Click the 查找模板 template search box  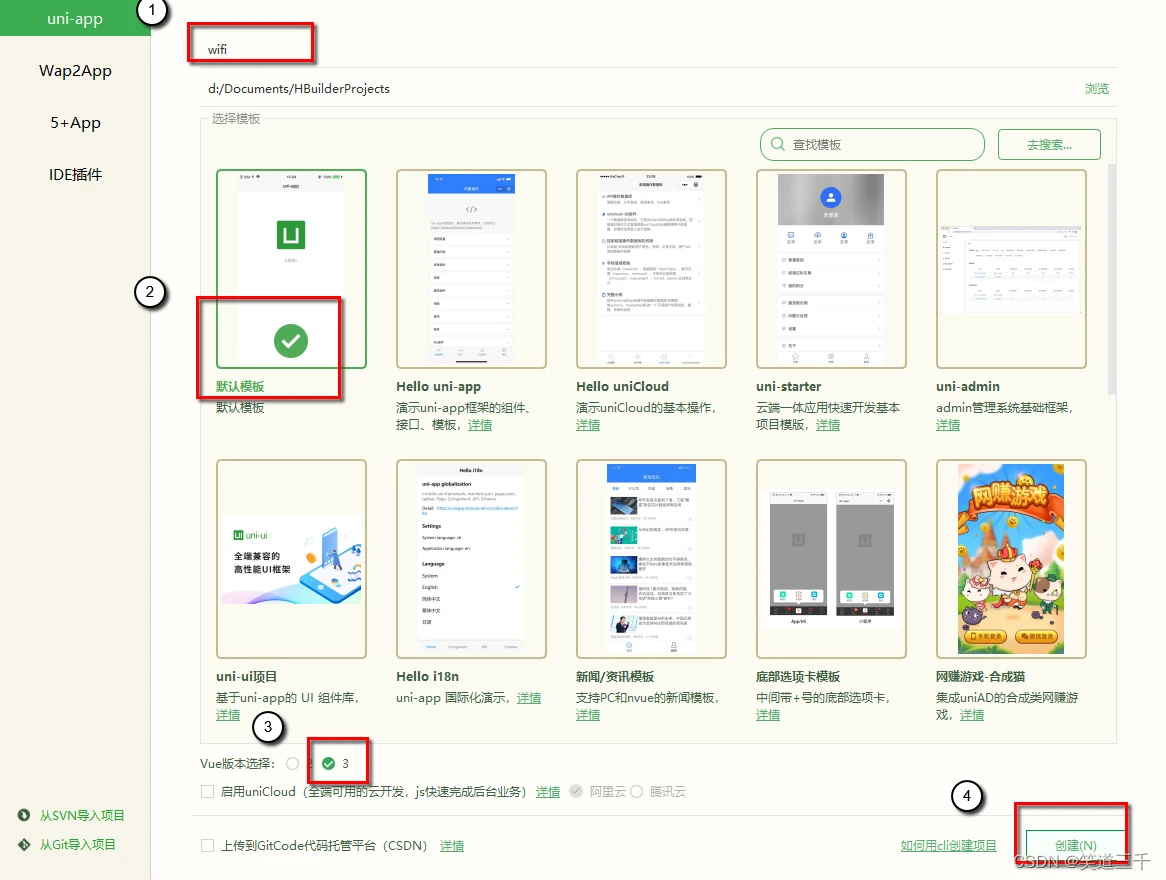[872, 144]
